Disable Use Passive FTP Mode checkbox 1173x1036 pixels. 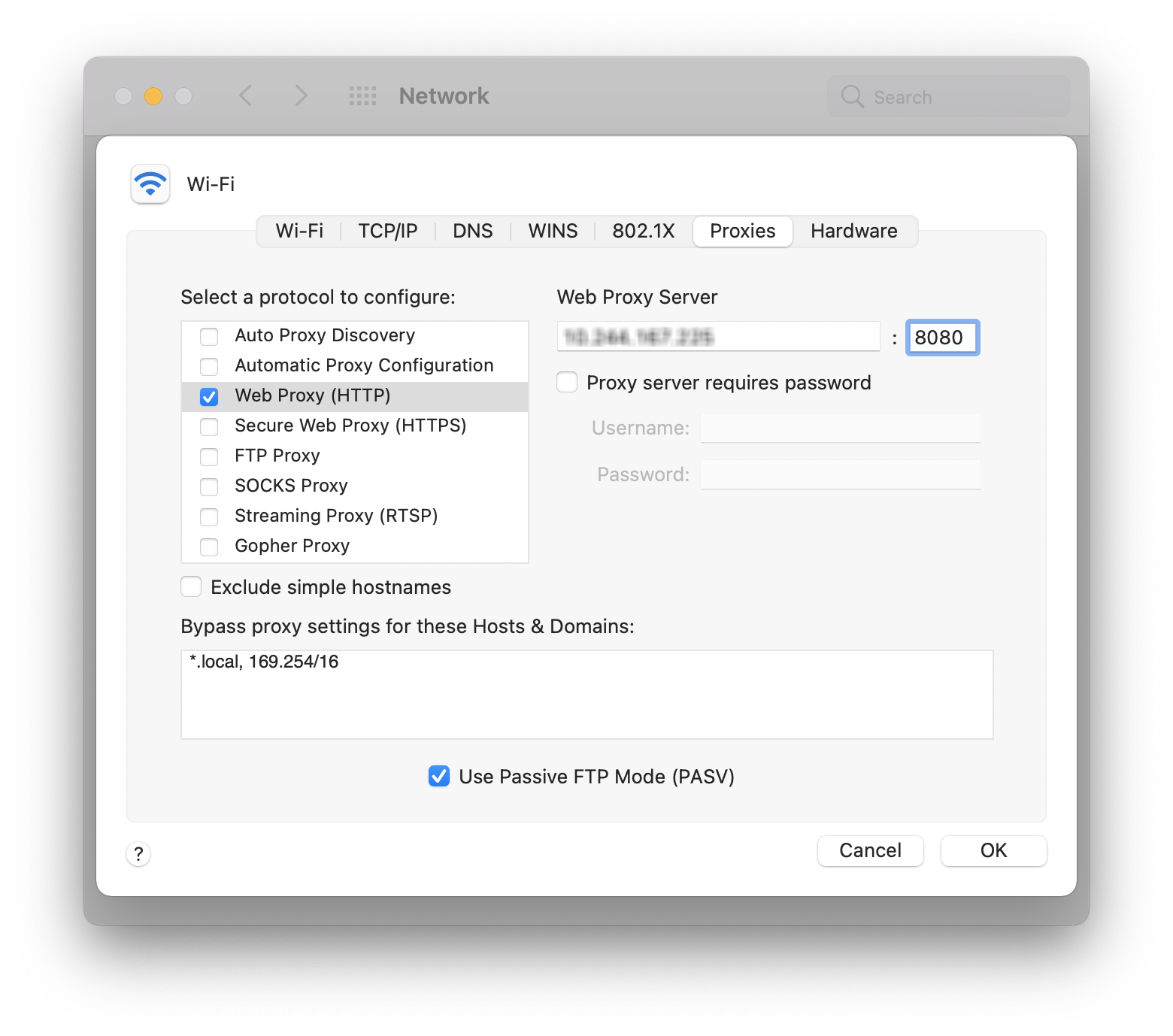[x=439, y=777]
